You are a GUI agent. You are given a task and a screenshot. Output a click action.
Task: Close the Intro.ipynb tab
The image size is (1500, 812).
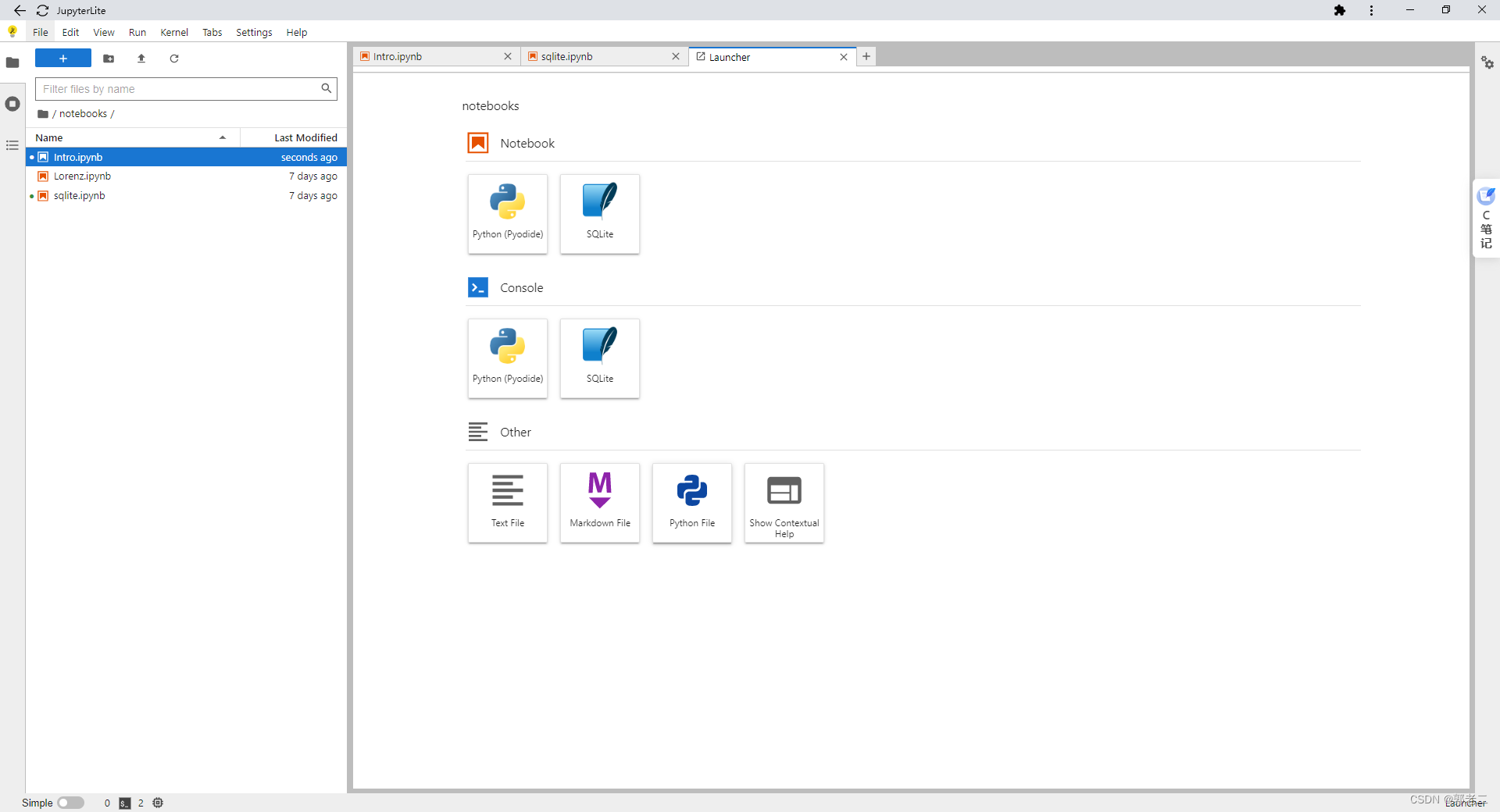(508, 57)
